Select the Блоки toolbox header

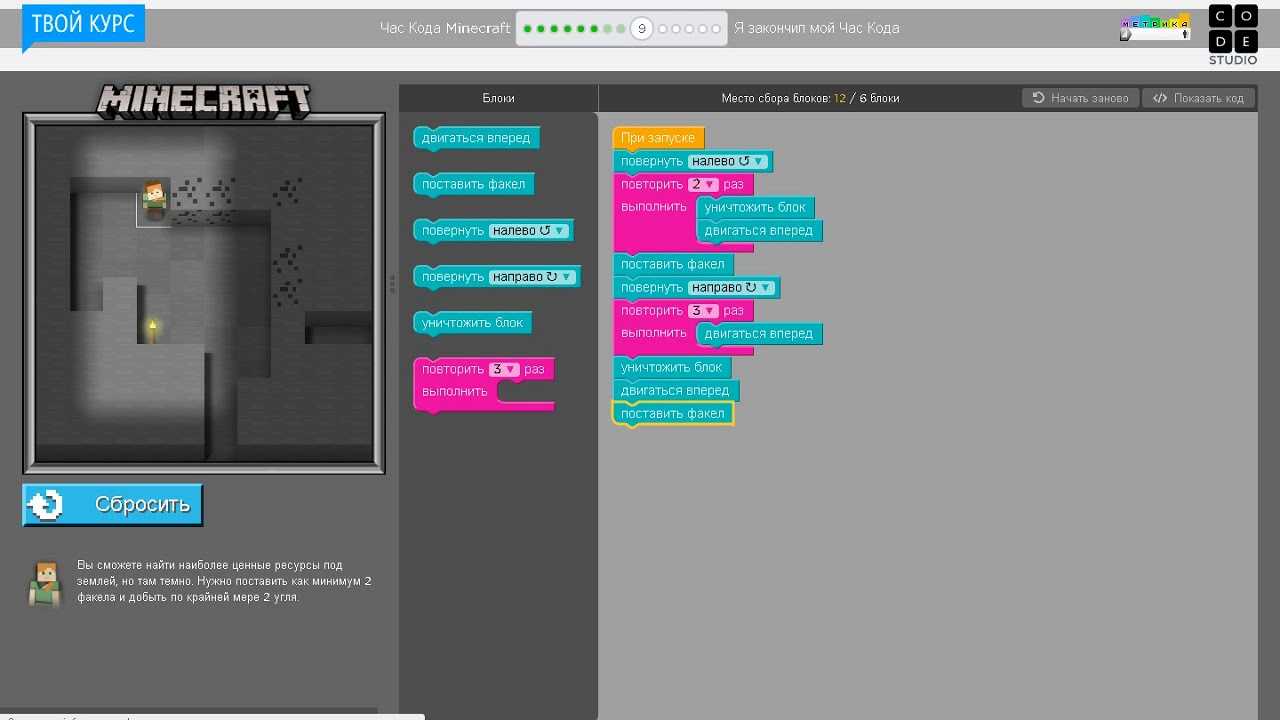[498, 98]
